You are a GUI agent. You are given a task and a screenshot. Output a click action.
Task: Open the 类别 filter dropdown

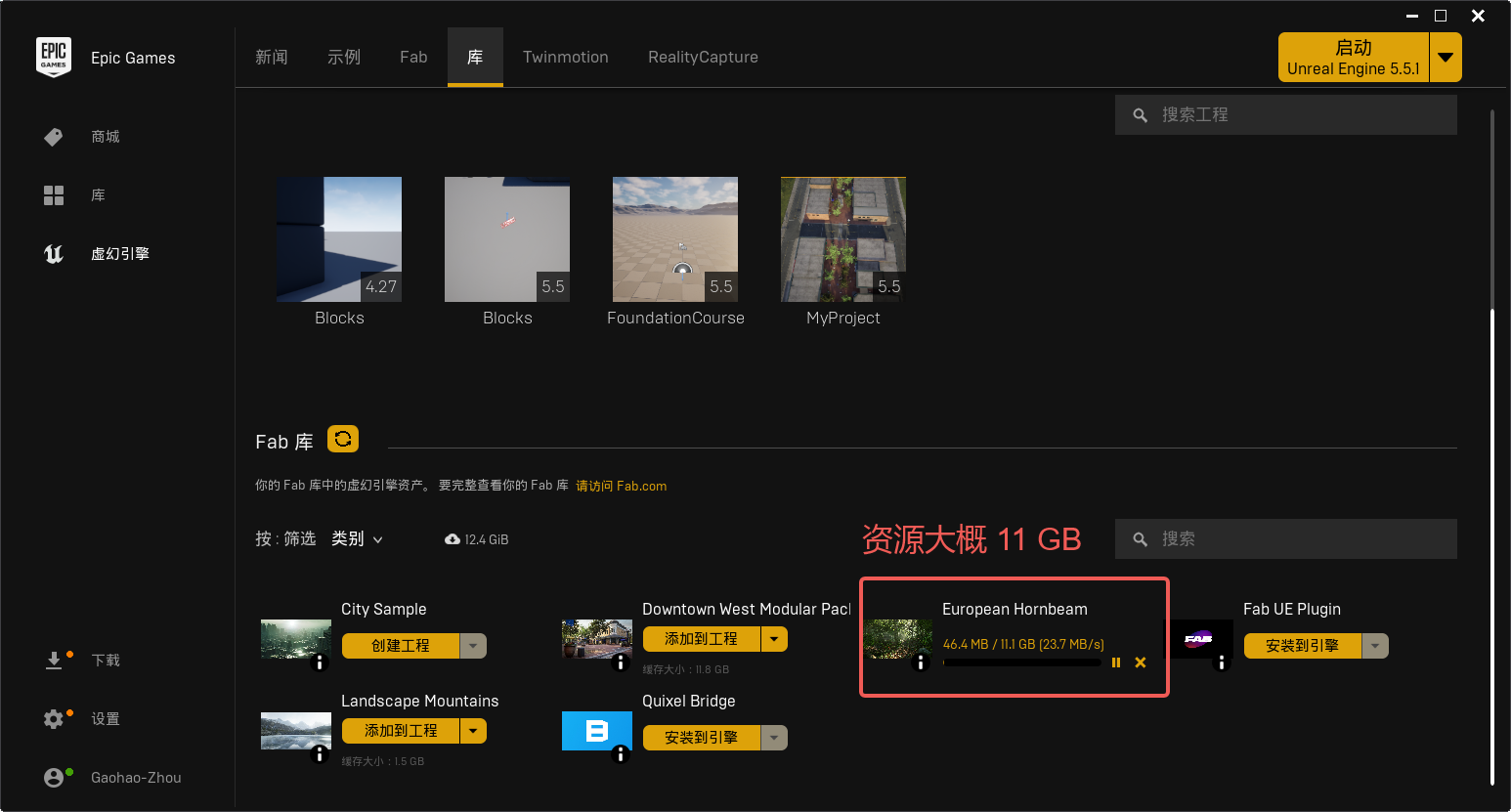click(358, 539)
